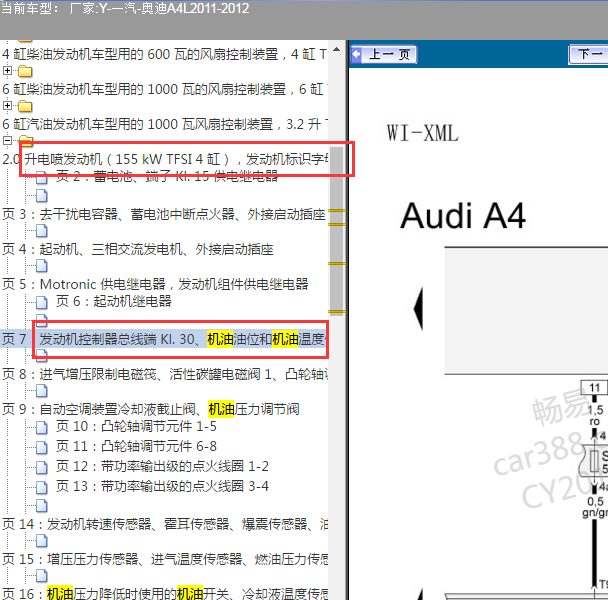The width and height of the screenshot is (608, 600).
Task: Open 页 12 带功率输出级的点火线圈 1-2
Action: coord(162,466)
